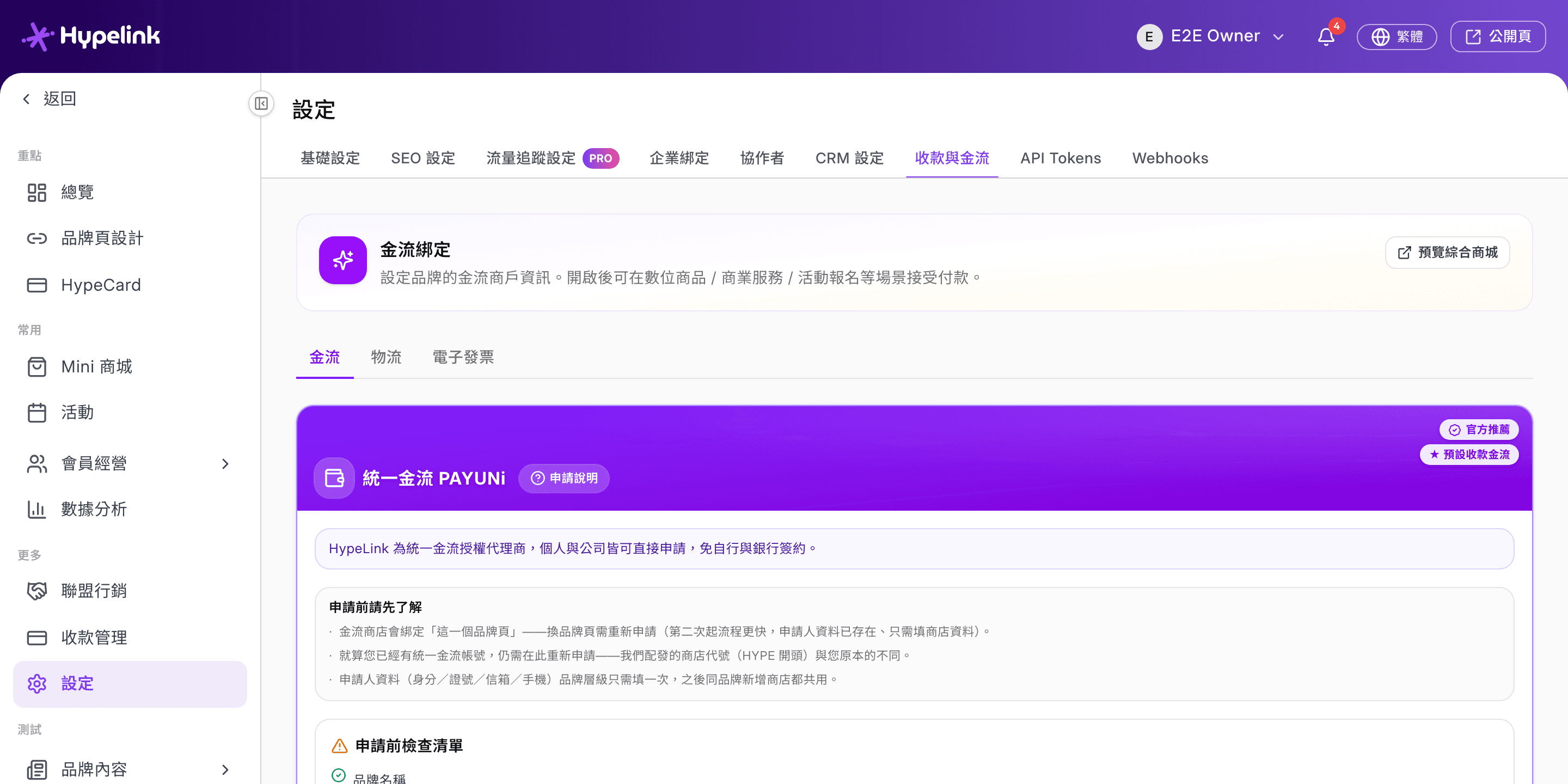Open 收款管理 in sidebar

coord(130,638)
